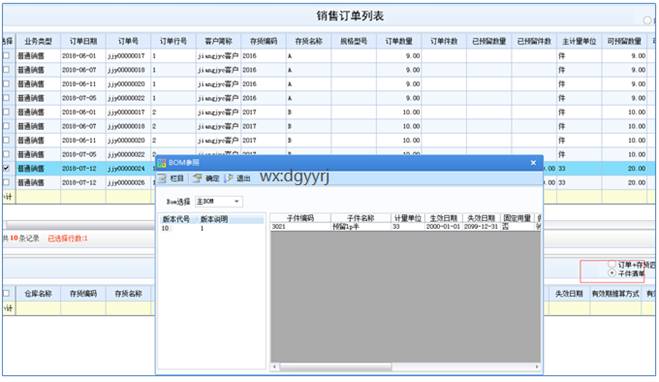Click the 订单数量 column header
This screenshot has height=382, width=659.
399,41
